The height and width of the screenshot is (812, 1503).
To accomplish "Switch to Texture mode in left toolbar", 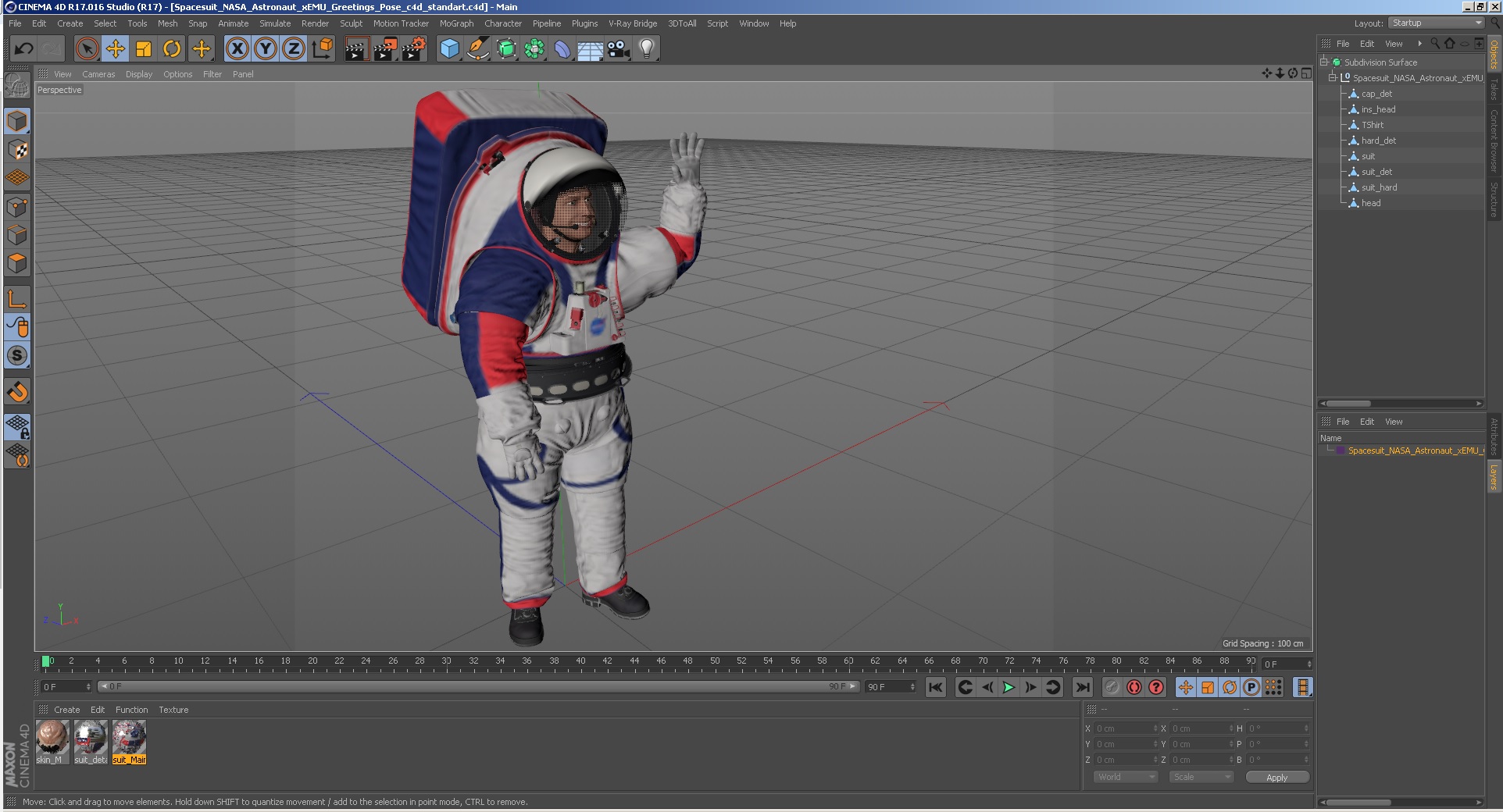I will (17, 150).
